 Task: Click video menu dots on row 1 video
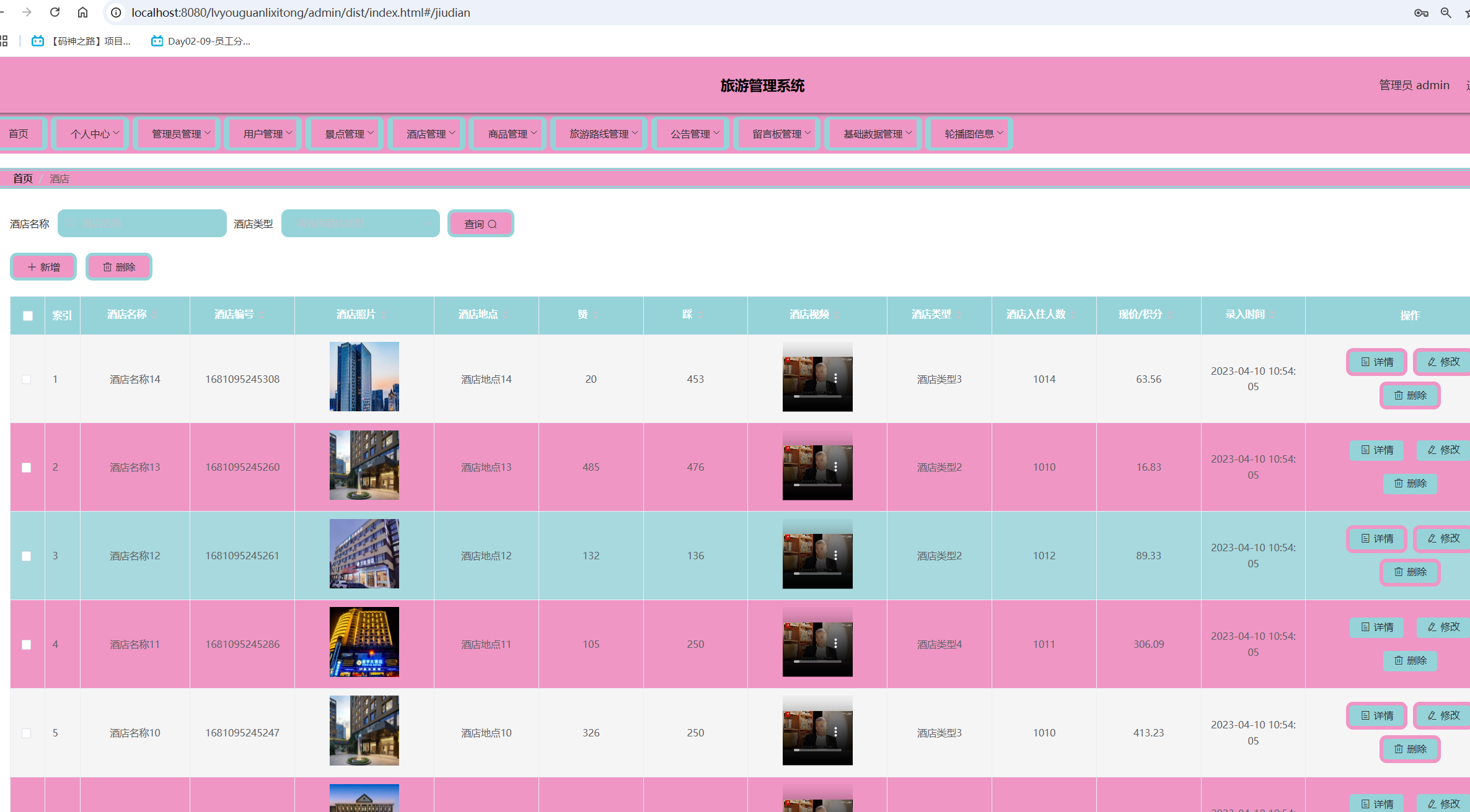(x=835, y=378)
